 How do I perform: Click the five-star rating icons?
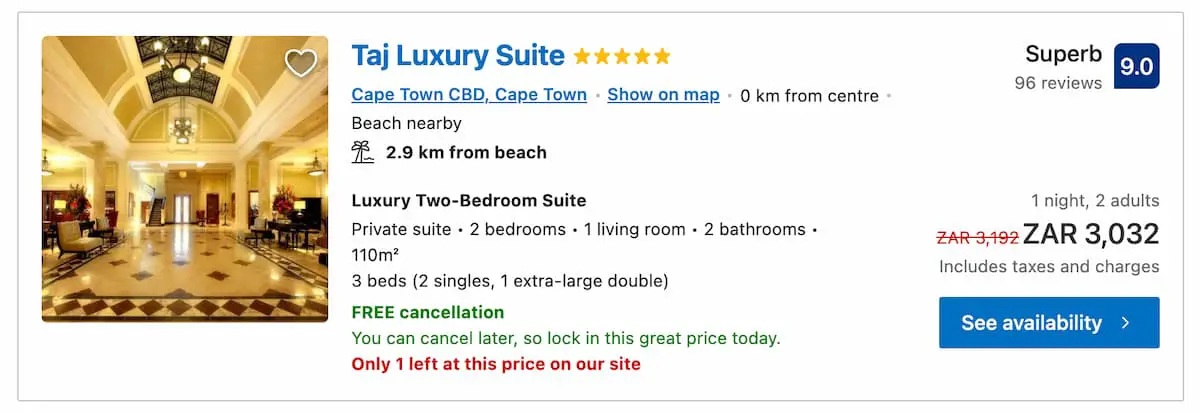click(622, 56)
